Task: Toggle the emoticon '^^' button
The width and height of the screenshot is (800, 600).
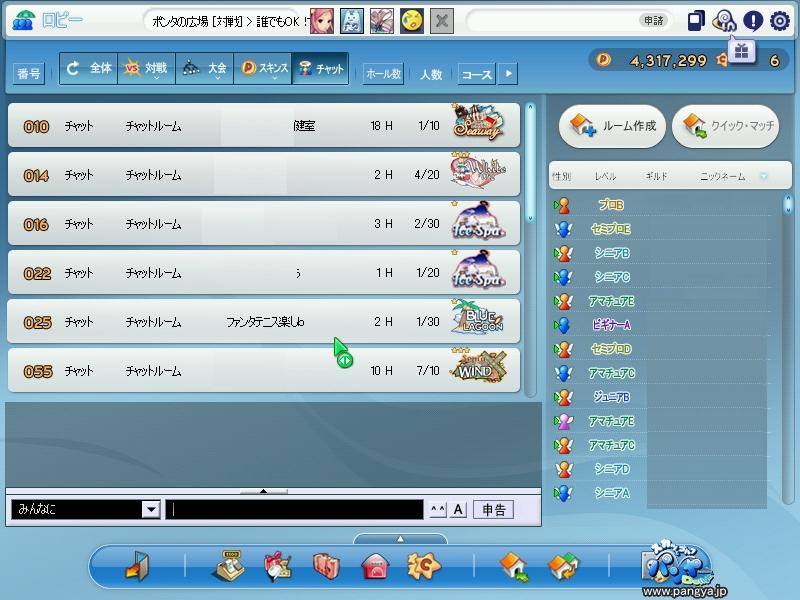Action: point(437,510)
